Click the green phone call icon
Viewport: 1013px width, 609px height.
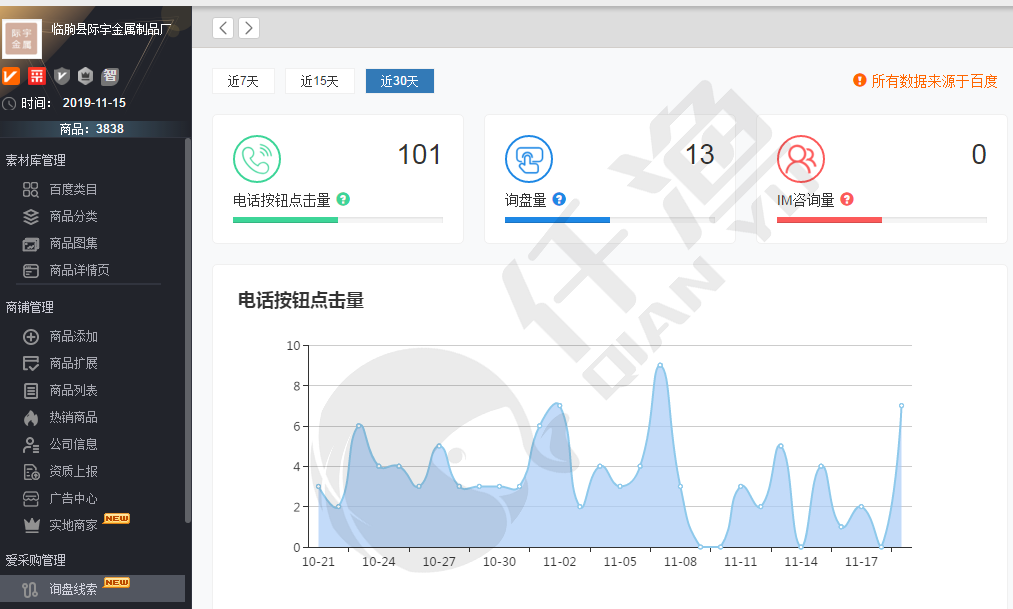pos(257,159)
